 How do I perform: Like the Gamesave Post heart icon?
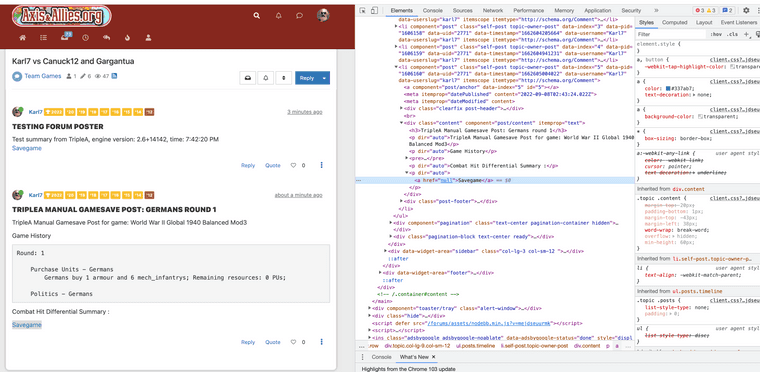click(293, 342)
